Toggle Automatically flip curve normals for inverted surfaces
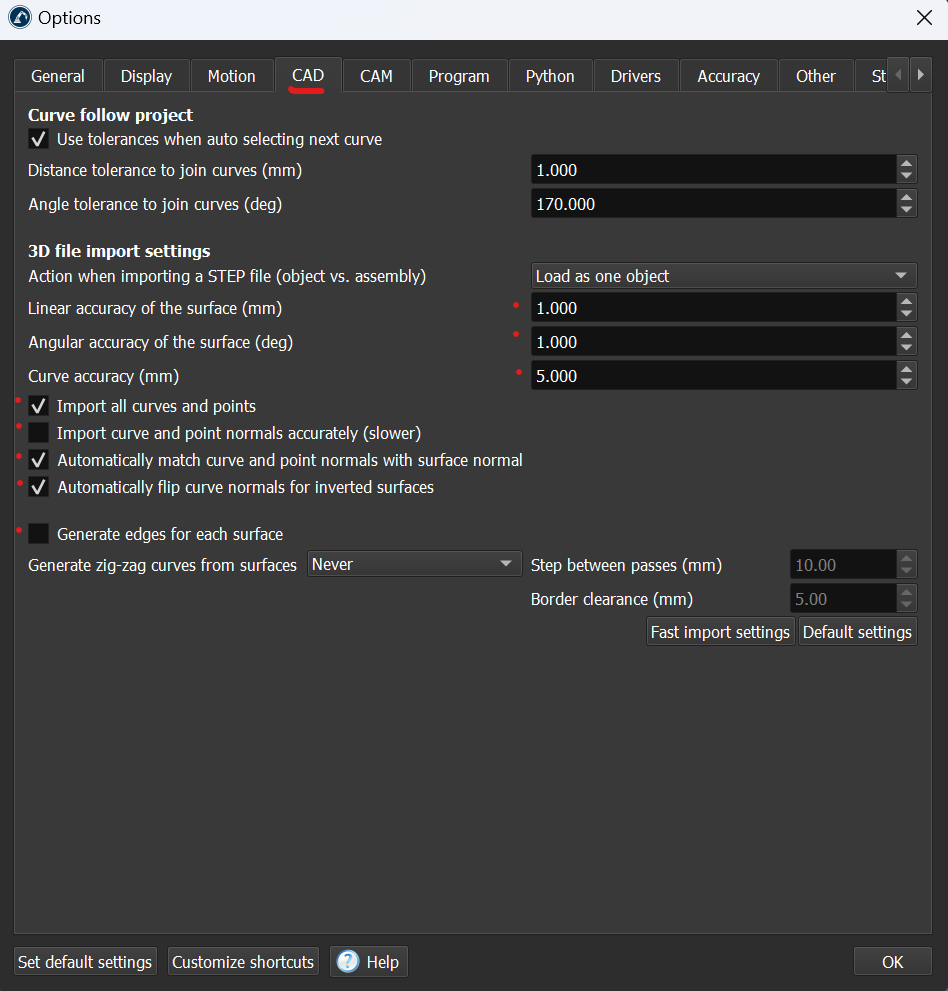The width and height of the screenshot is (948, 991). 39,487
